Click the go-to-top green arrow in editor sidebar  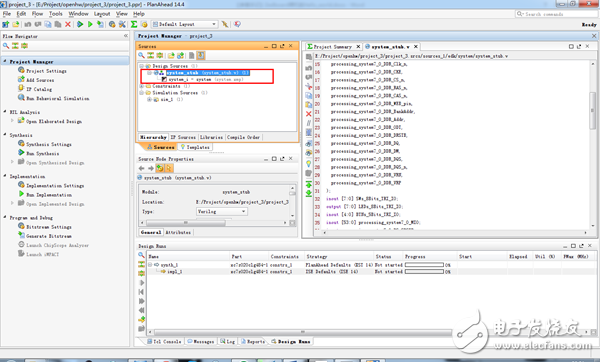click(x=309, y=184)
